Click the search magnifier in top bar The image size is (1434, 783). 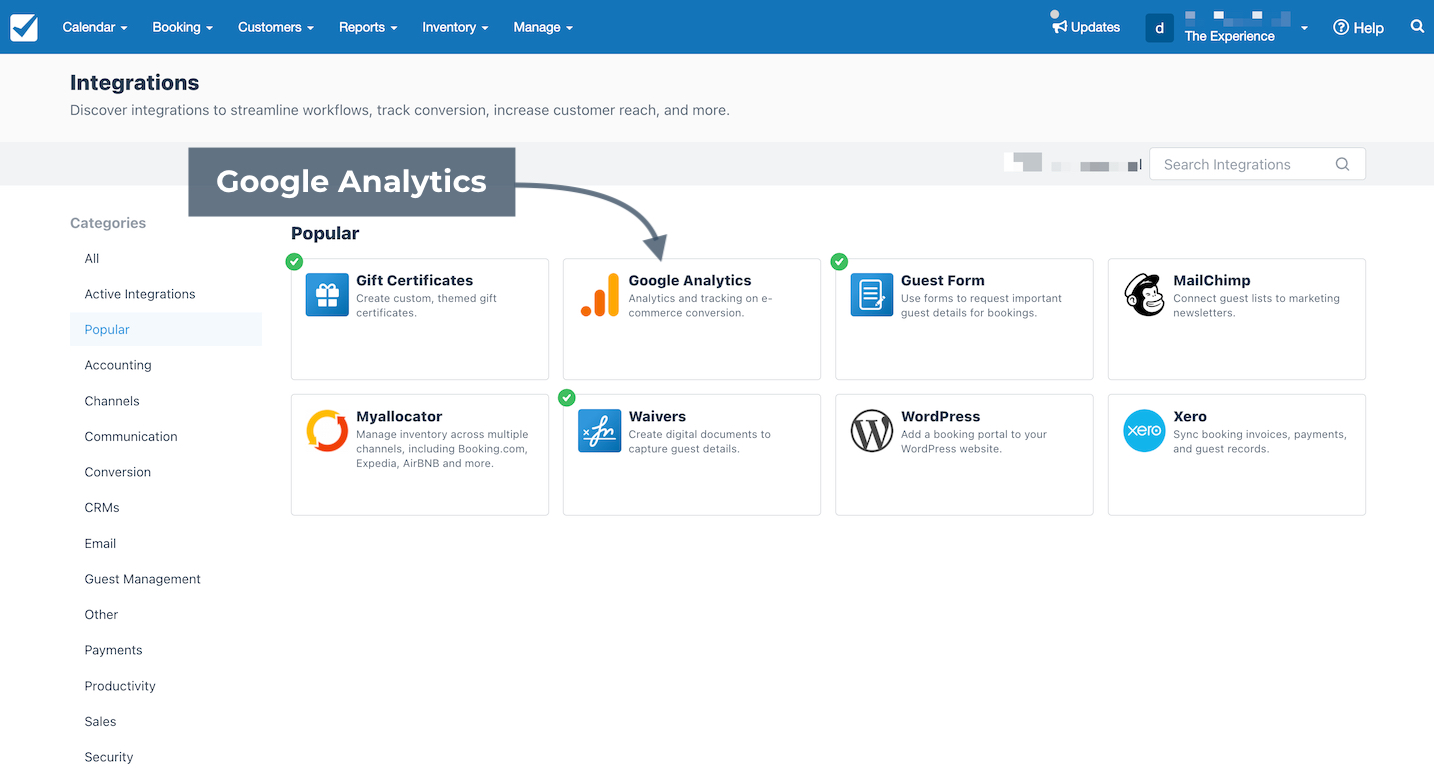click(x=1417, y=27)
